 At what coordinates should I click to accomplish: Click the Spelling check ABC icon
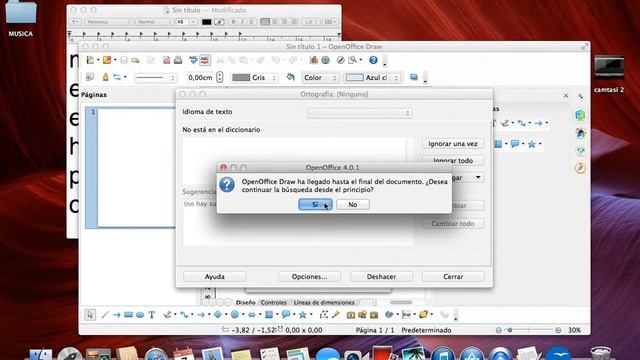click(193, 60)
